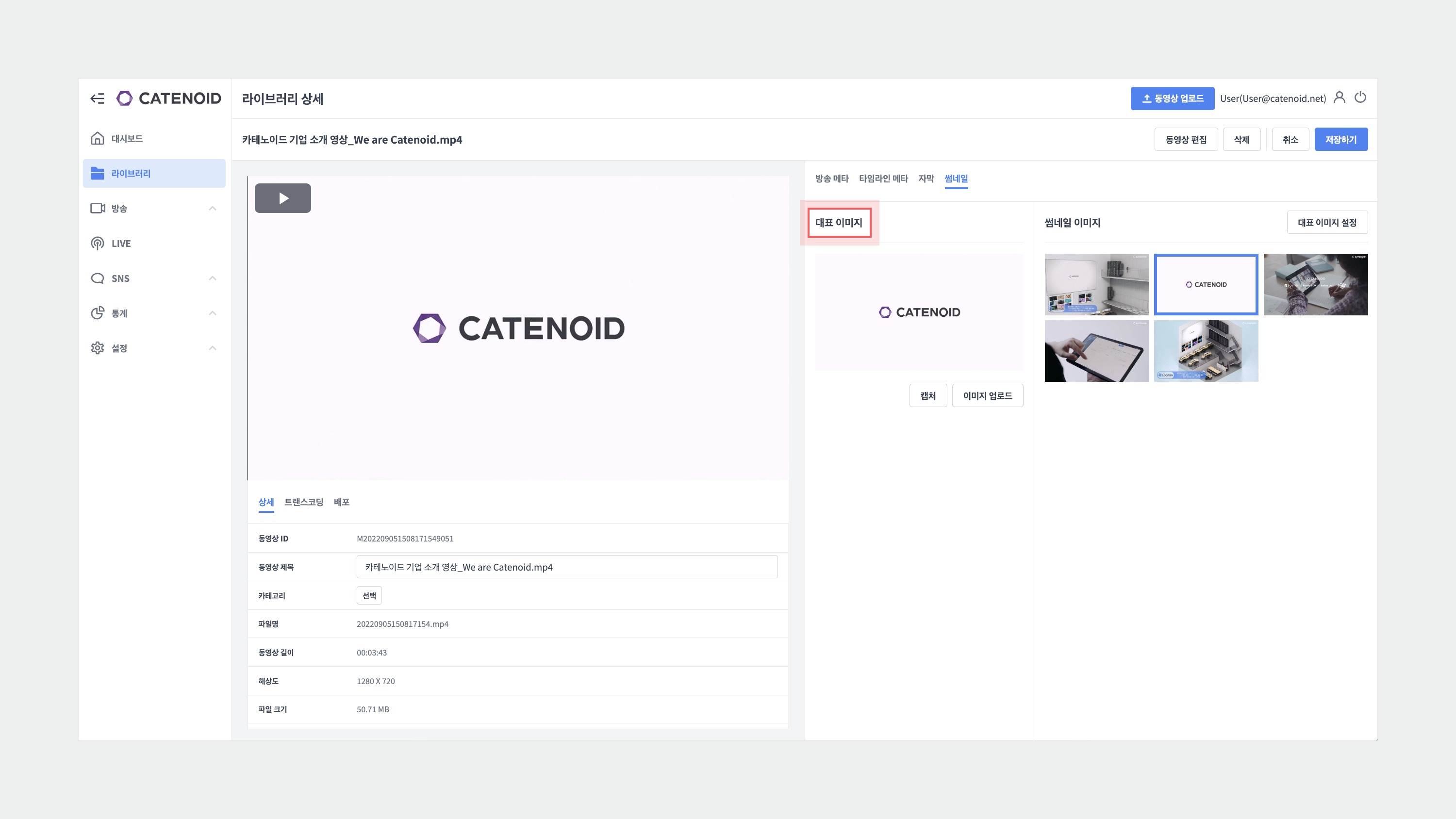The width and height of the screenshot is (1456, 819).
Task: Expand the 방송 menu chevron
Action: (213, 209)
